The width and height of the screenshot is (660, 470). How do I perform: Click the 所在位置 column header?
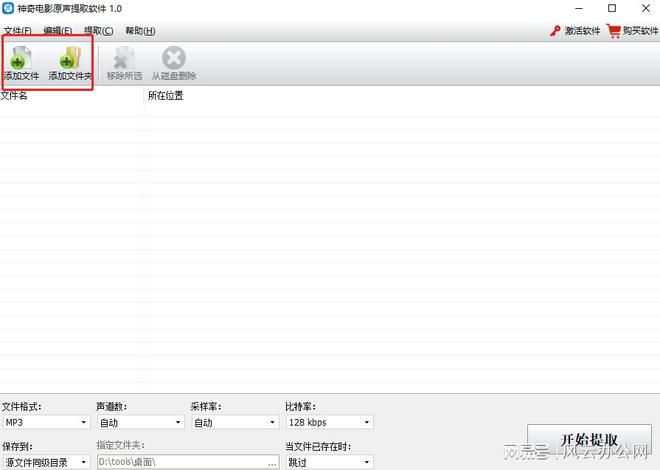pos(165,96)
